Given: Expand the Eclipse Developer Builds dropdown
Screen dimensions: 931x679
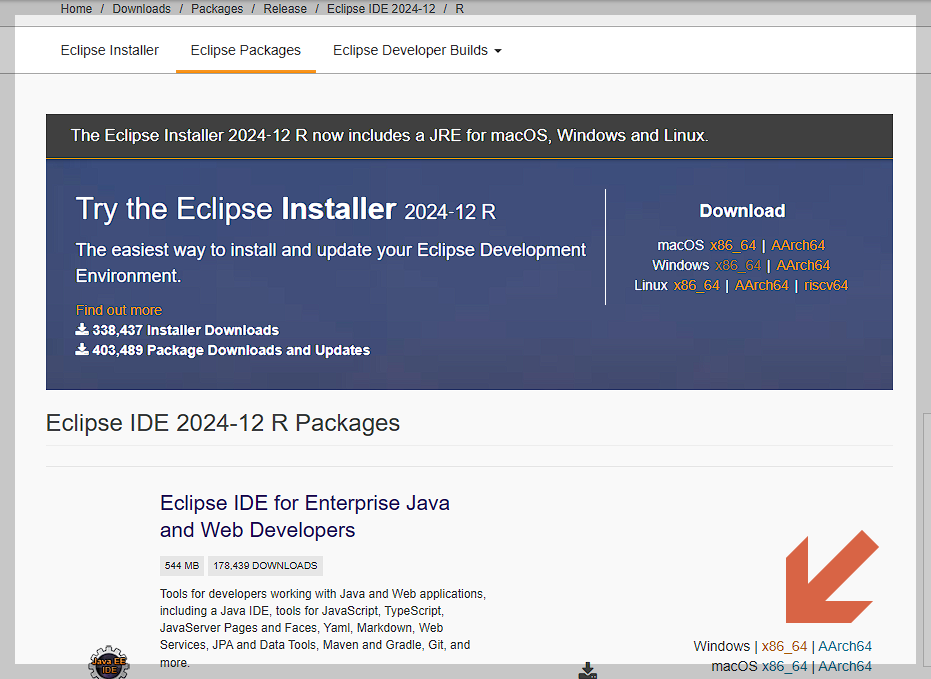Looking at the screenshot, I should click(417, 50).
